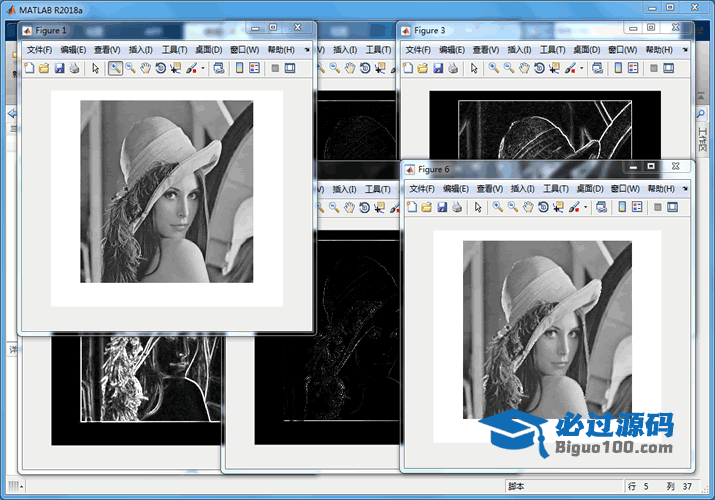Hide Plot Tools icon in Figure 1
715x500 pixels.
pyautogui.click(x=275, y=68)
